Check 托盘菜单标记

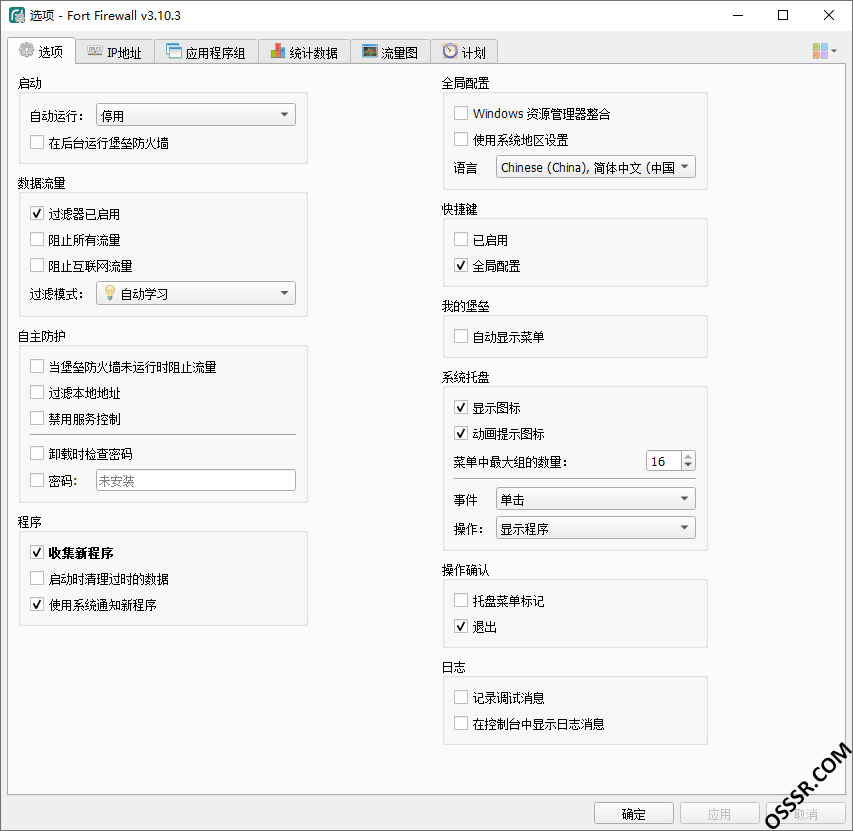[461, 600]
